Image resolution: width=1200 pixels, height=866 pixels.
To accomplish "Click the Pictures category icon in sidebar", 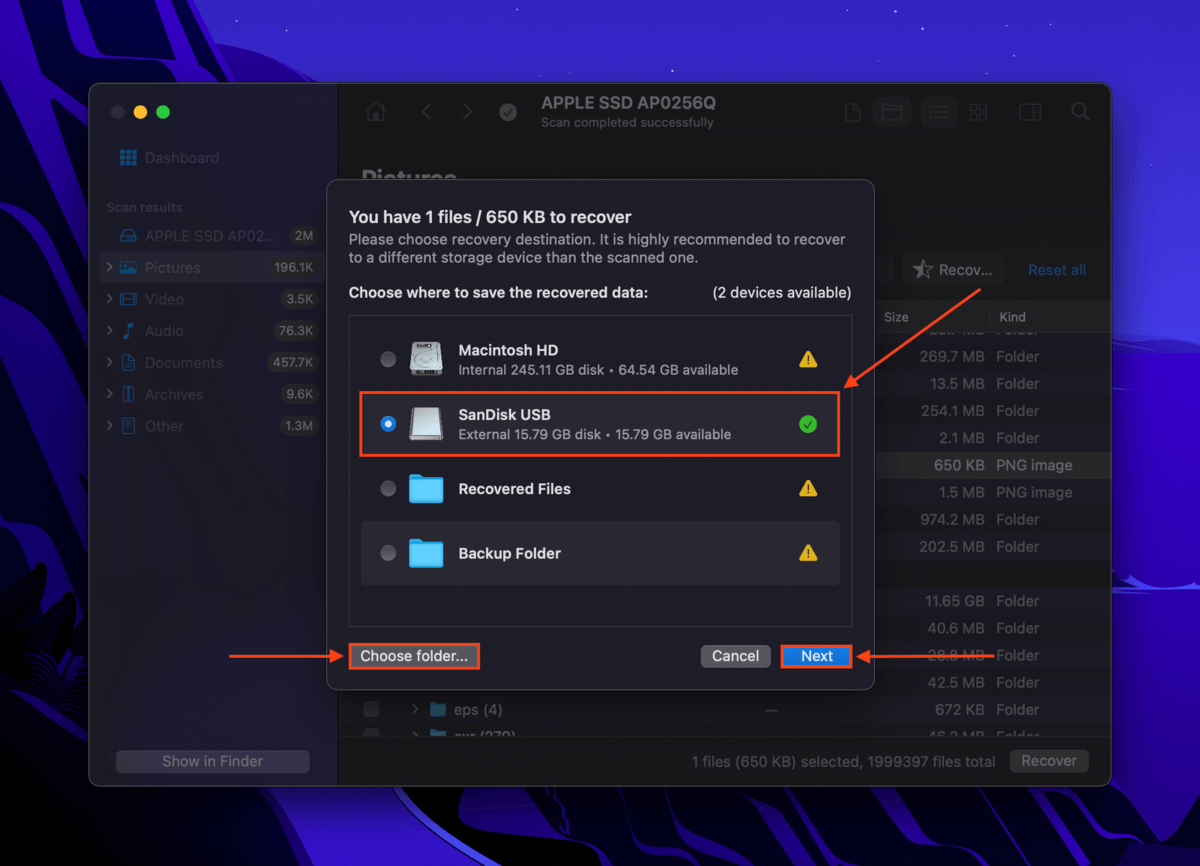I will (128, 268).
